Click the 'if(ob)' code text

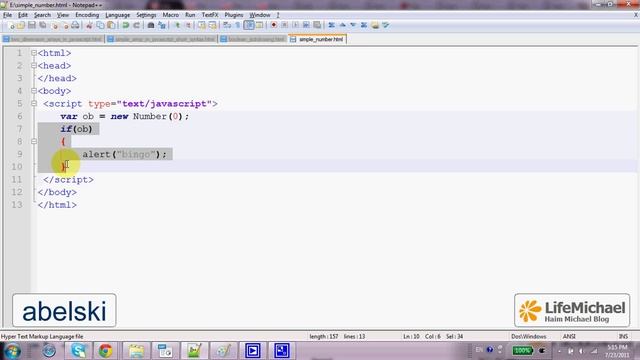tap(76, 129)
